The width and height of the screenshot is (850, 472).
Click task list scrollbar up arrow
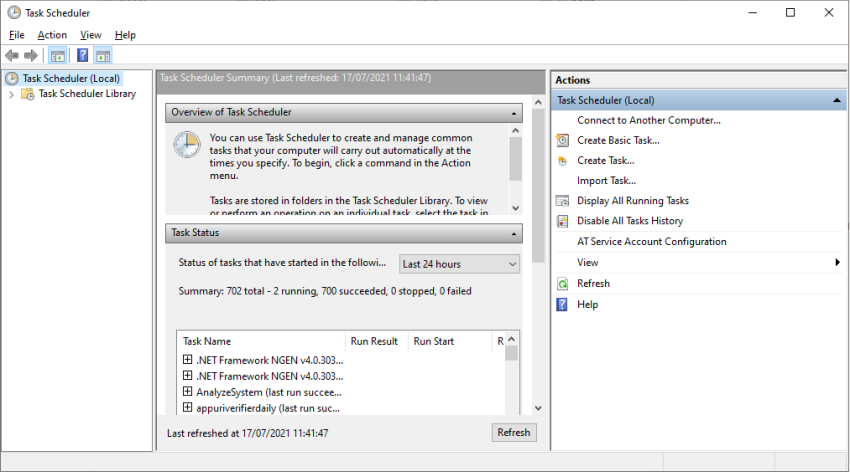(511, 339)
